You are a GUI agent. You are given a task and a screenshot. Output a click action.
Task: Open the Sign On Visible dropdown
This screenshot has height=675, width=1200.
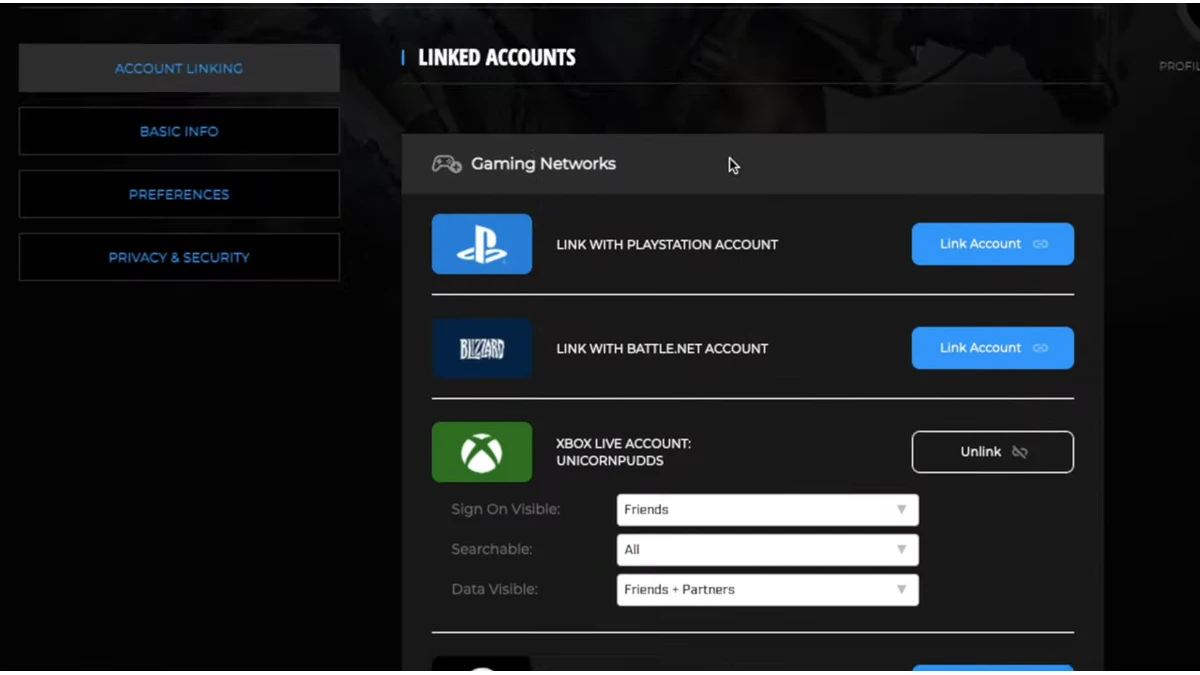(767, 509)
